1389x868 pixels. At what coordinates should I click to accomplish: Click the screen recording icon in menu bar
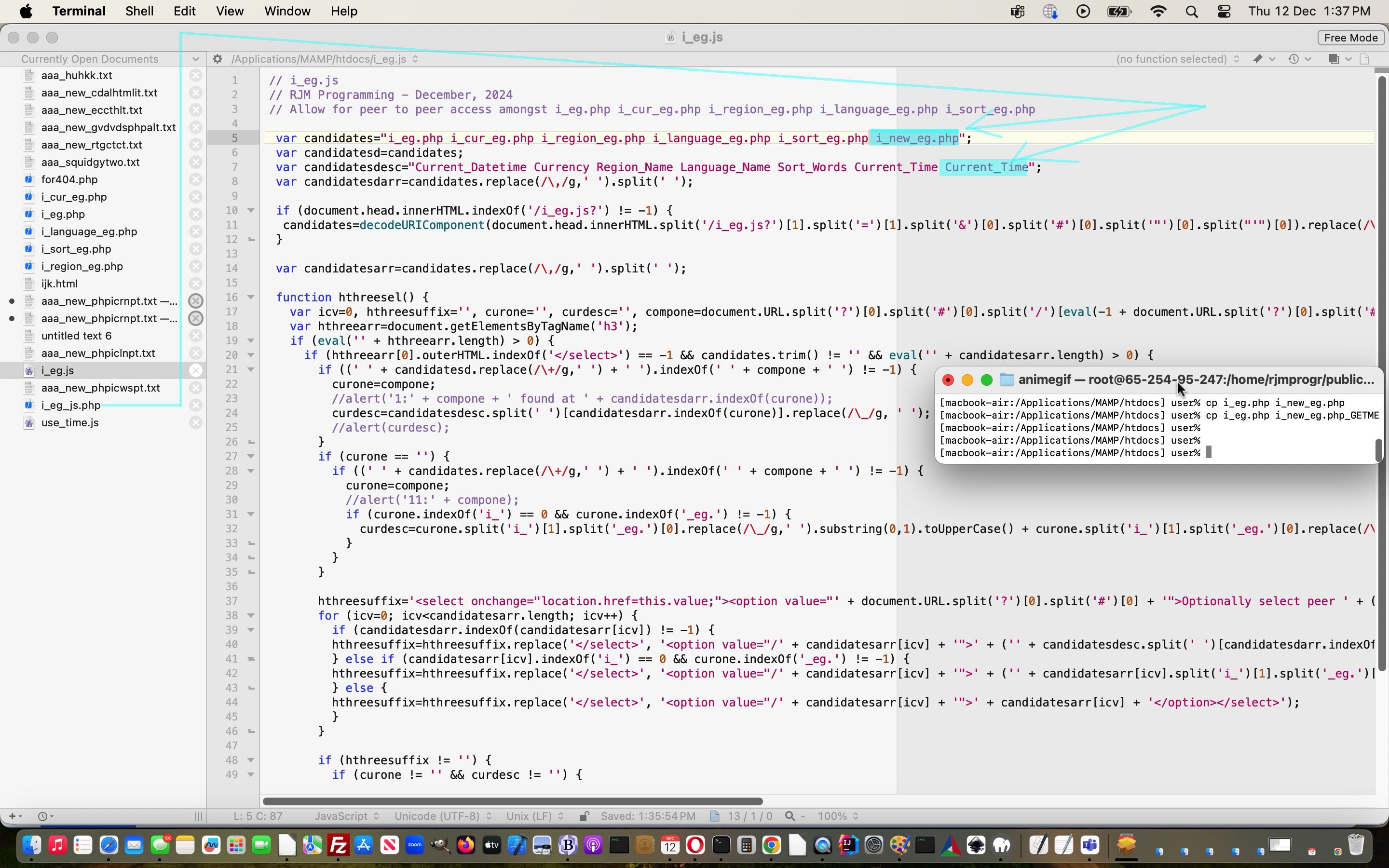[1083, 12]
